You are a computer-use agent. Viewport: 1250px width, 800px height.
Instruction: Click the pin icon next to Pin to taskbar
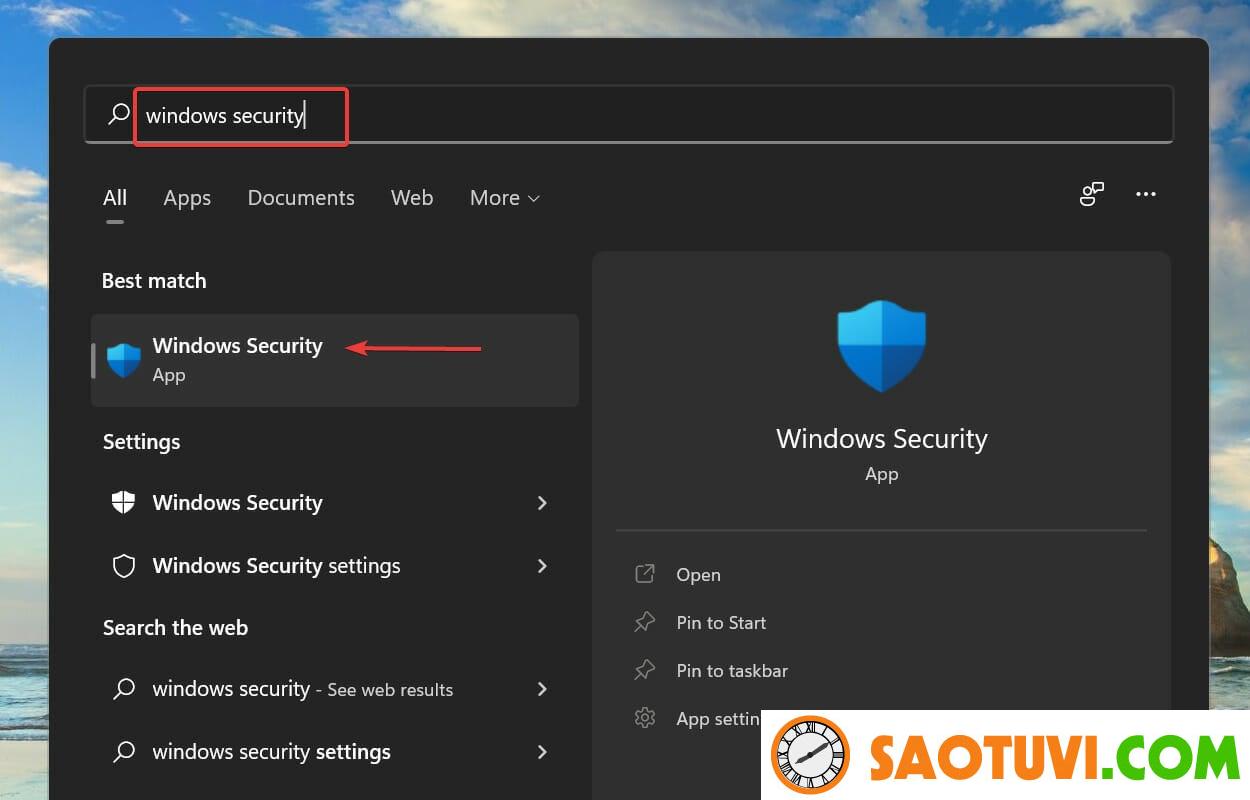pos(645,670)
